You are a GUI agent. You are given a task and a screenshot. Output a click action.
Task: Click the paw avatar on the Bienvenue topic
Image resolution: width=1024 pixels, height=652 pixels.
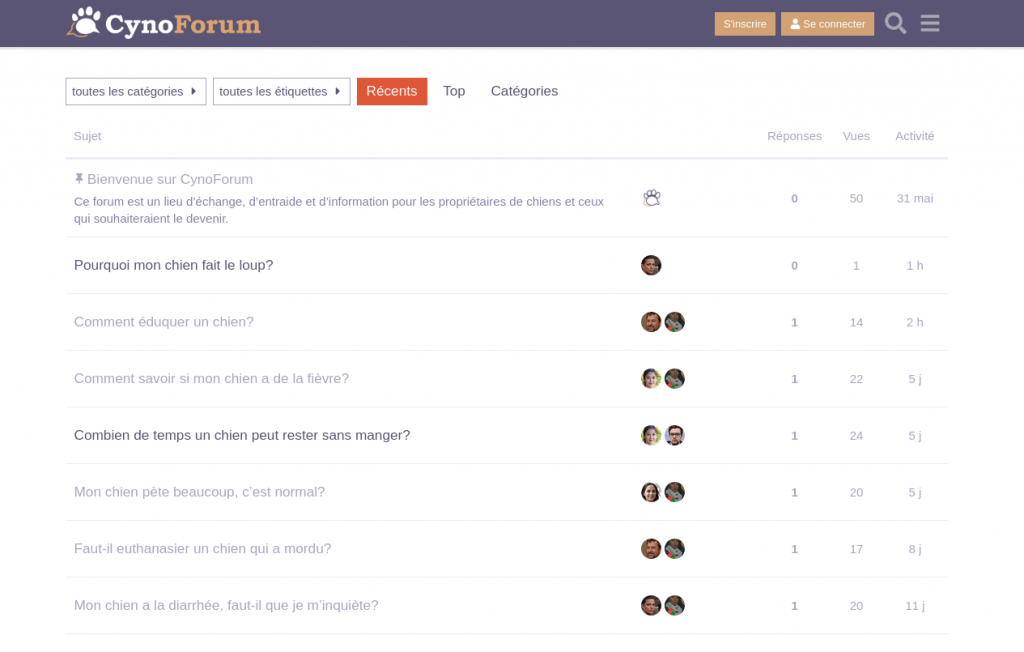pyautogui.click(x=651, y=198)
